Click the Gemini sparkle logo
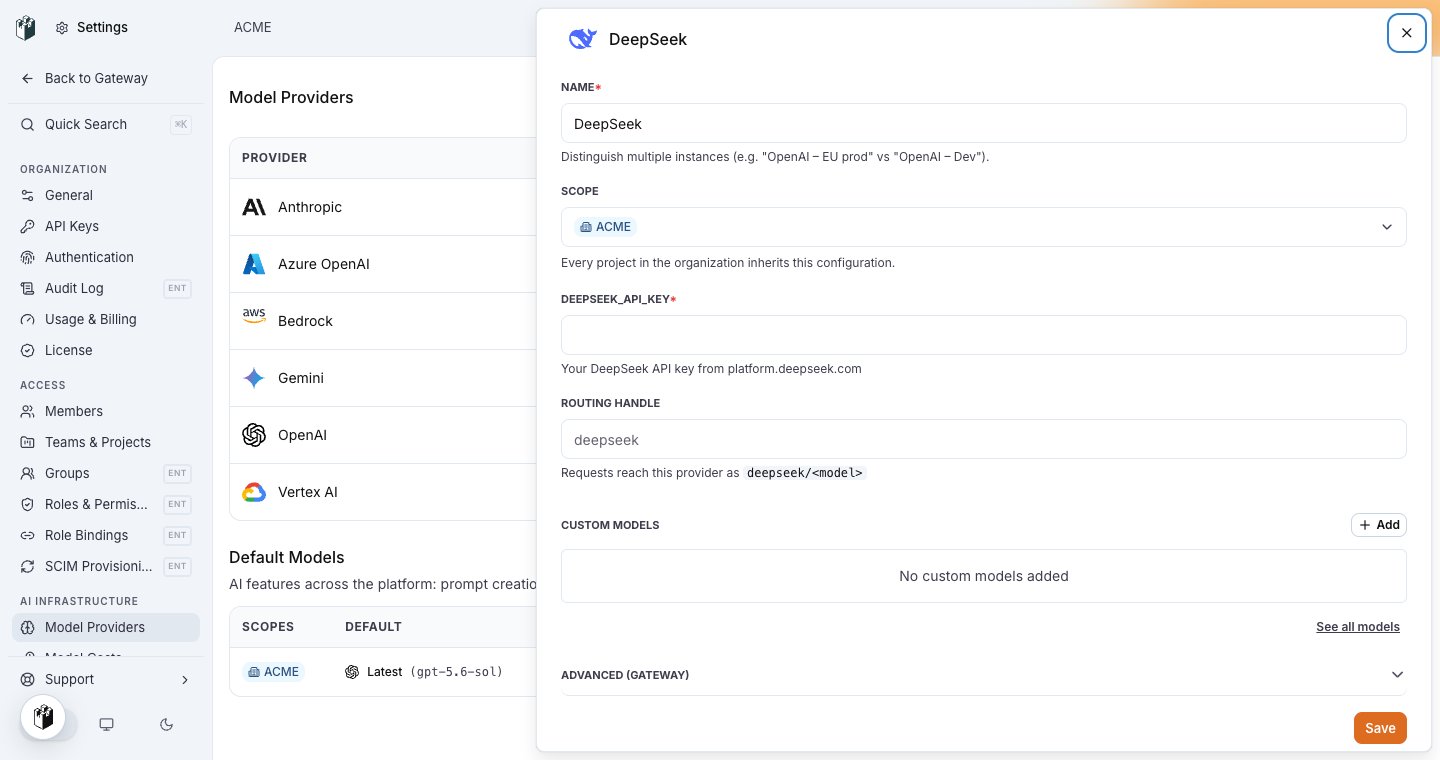The width and height of the screenshot is (1440, 760). coord(254,378)
